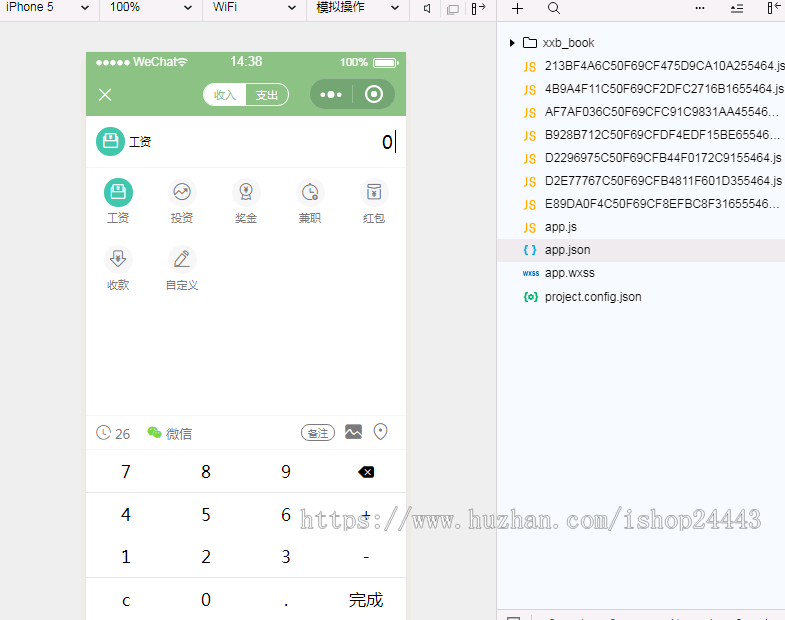785x620 pixels.
Task: Open the 100% zoom dropdown
Action: point(151,8)
